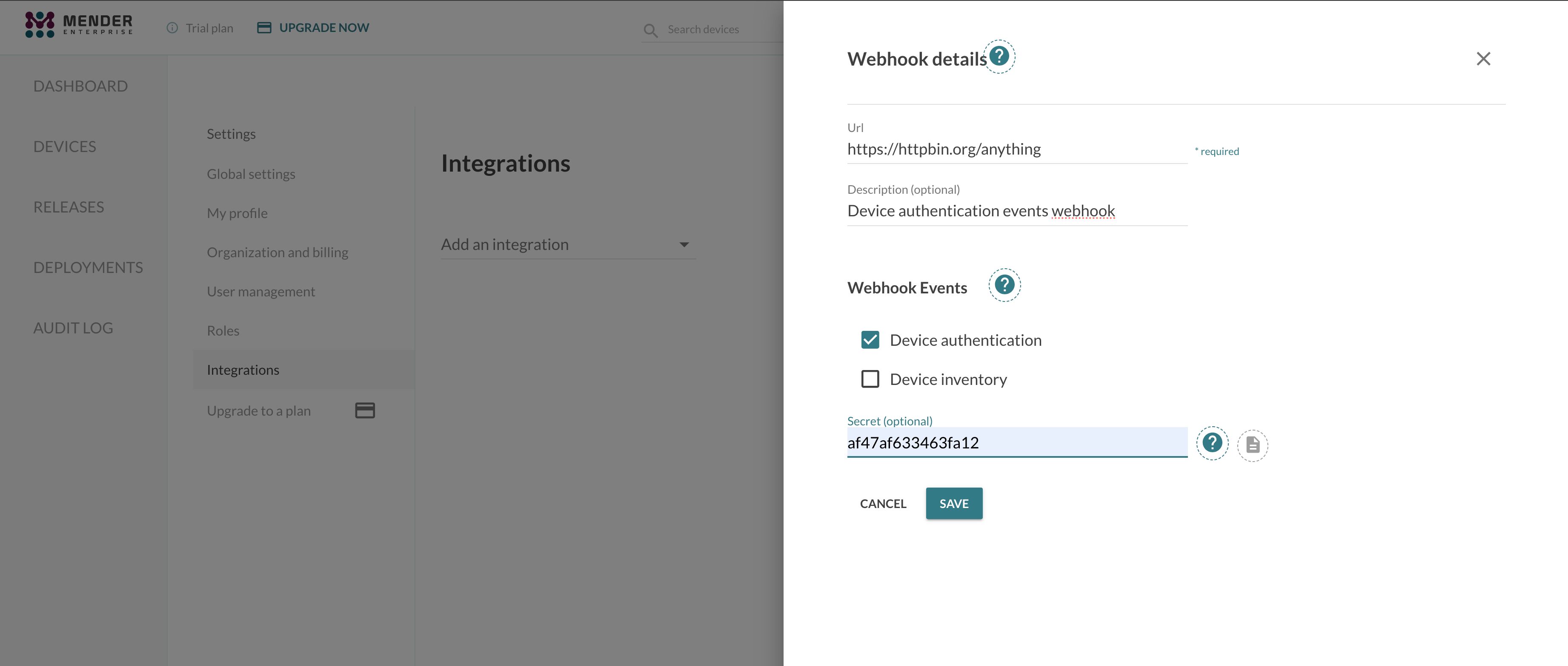The width and height of the screenshot is (1568, 666).
Task: Uncheck the Device authentication checkbox
Action: (870, 340)
